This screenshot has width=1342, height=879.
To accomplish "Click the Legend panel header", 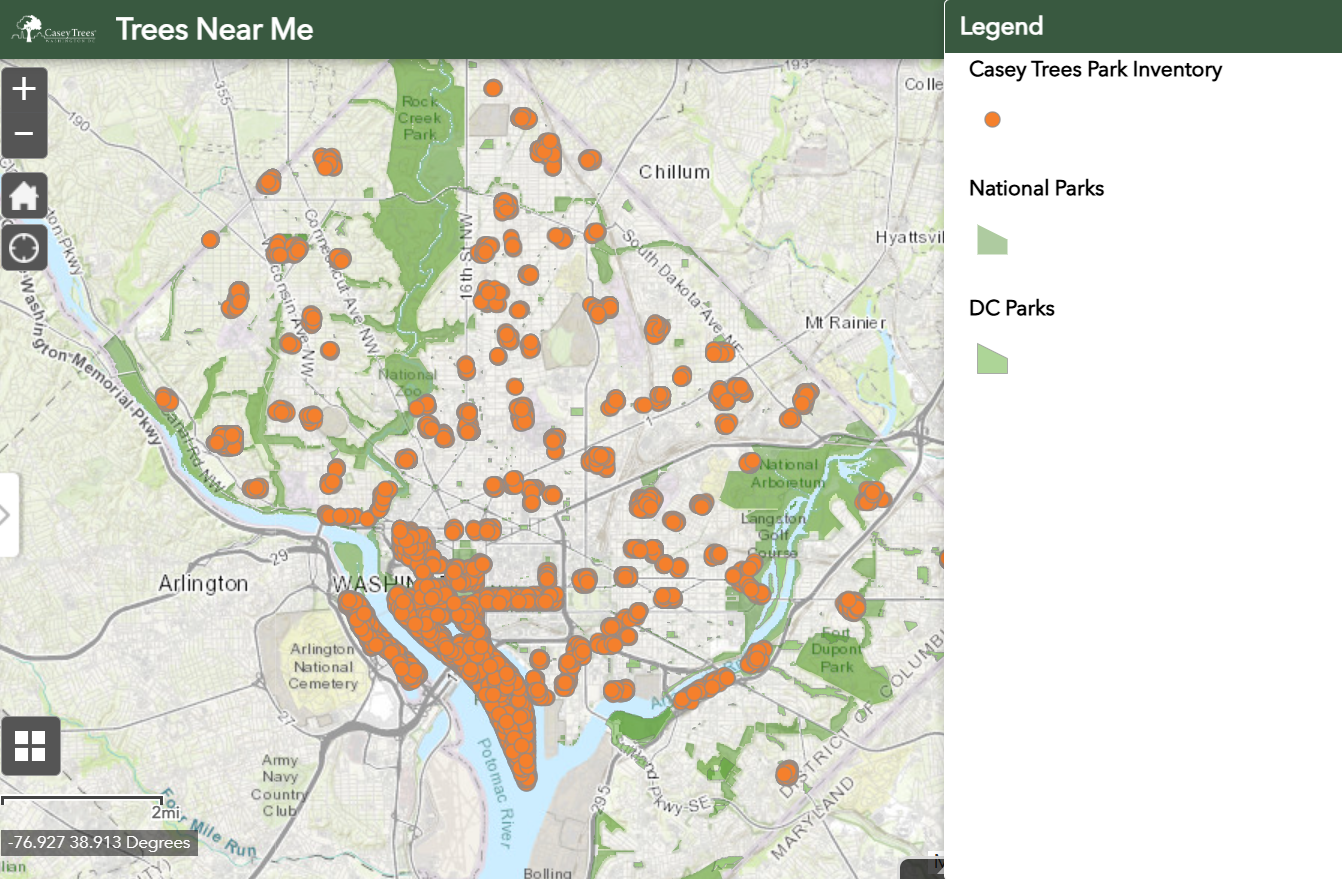I will point(1143,27).
